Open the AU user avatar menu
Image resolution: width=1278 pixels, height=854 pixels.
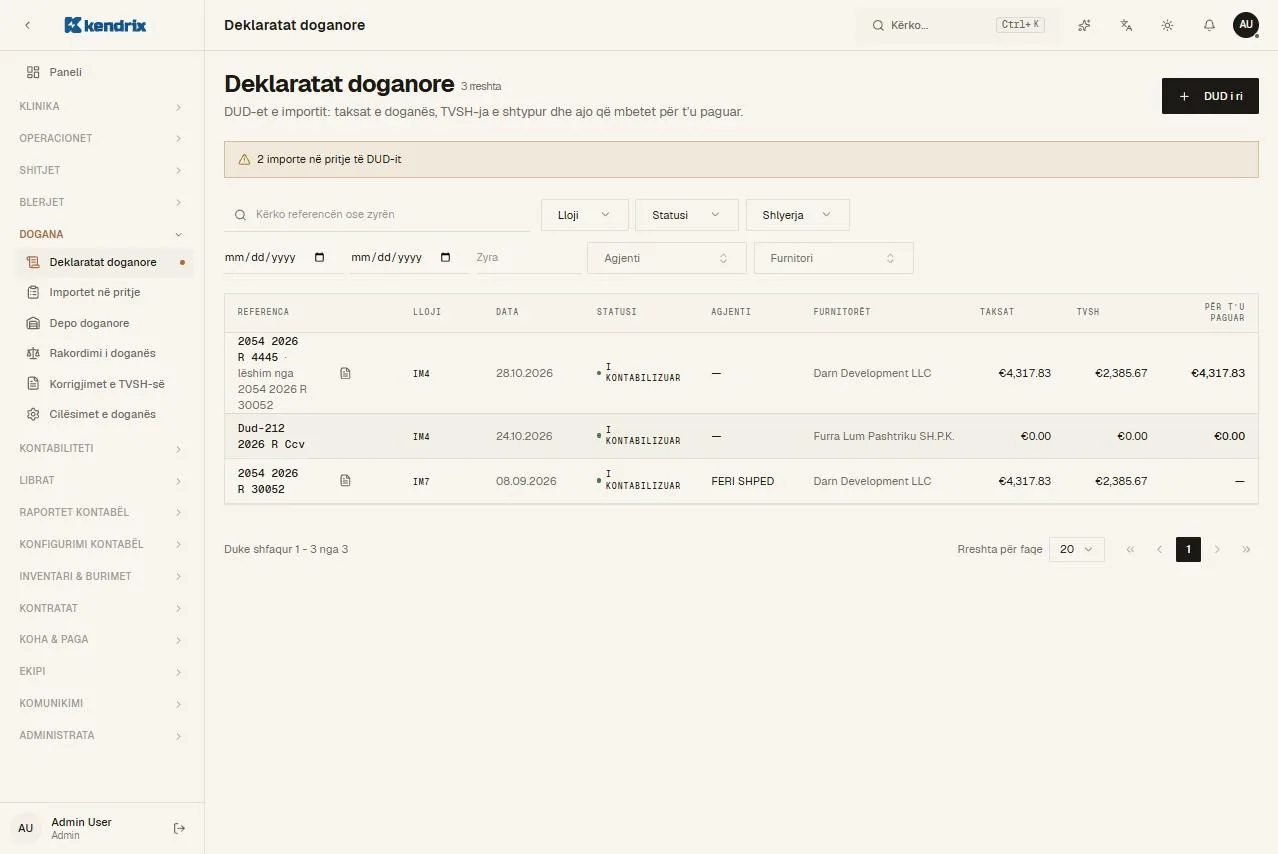[x=1246, y=25]
